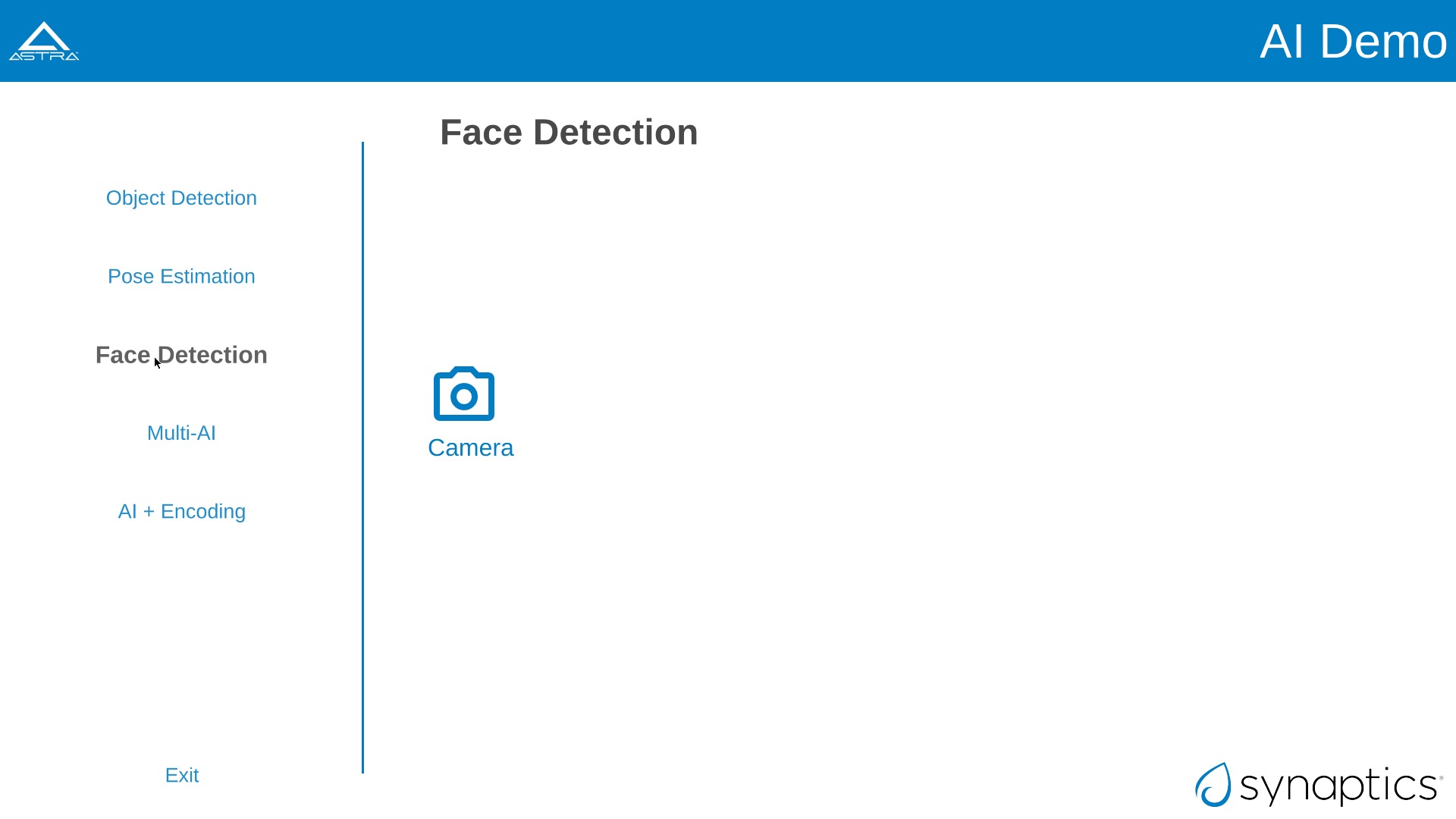The height and width of the screenshot is (819, 1456).
Task: Click the Face Detection page heading
Action: [x=569, y=133]
